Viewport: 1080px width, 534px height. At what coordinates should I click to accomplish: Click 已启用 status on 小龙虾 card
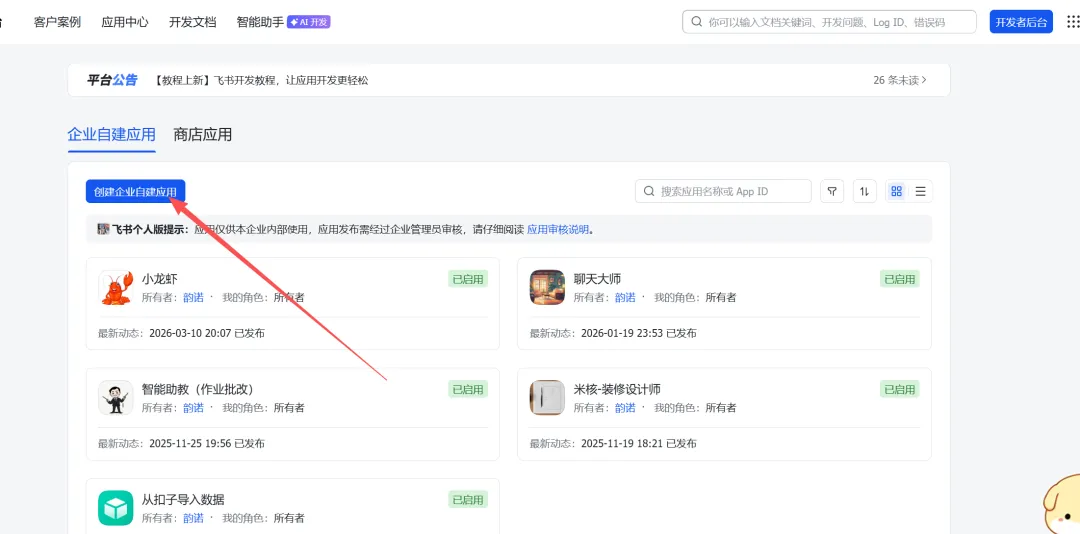click(468, 279)
